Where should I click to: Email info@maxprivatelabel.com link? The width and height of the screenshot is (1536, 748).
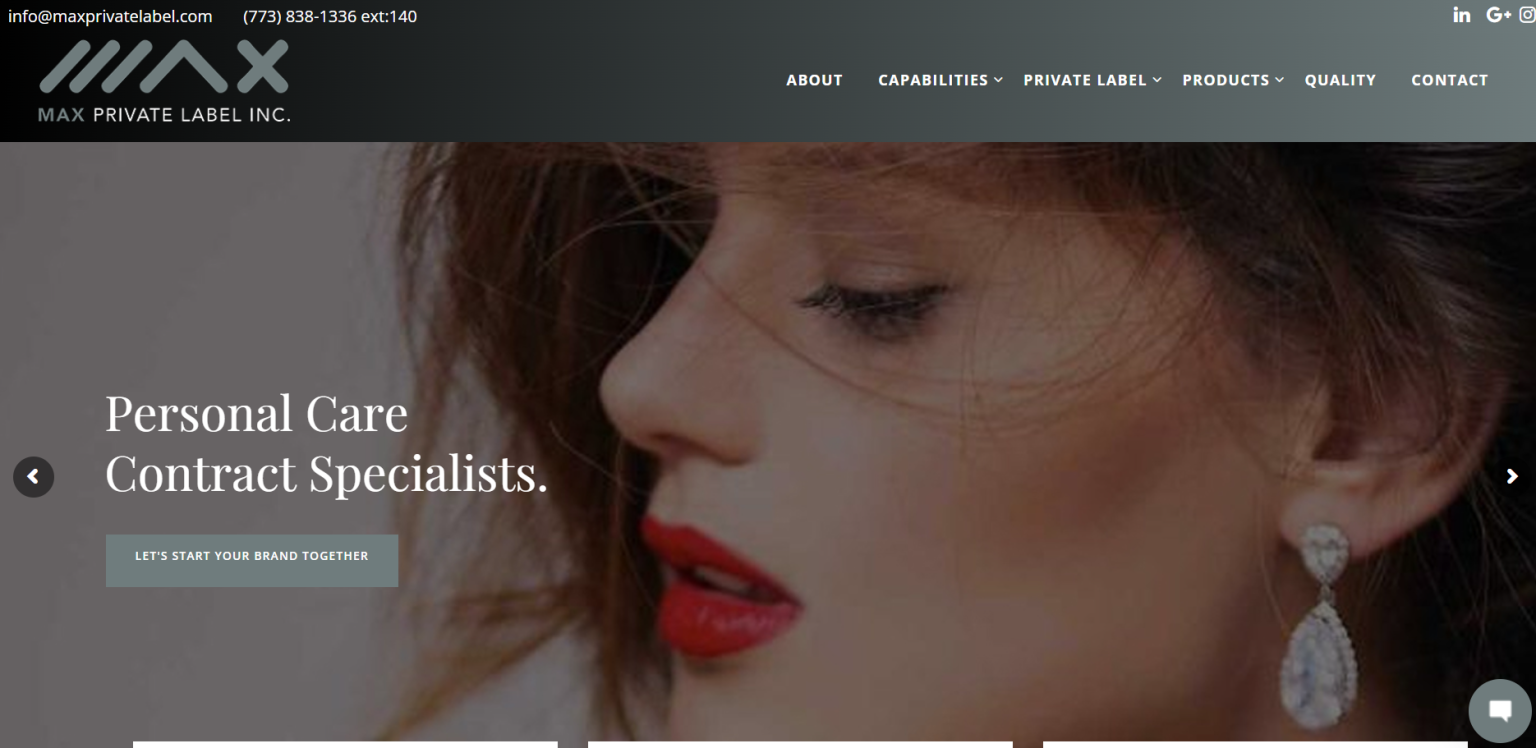point(110,16)
